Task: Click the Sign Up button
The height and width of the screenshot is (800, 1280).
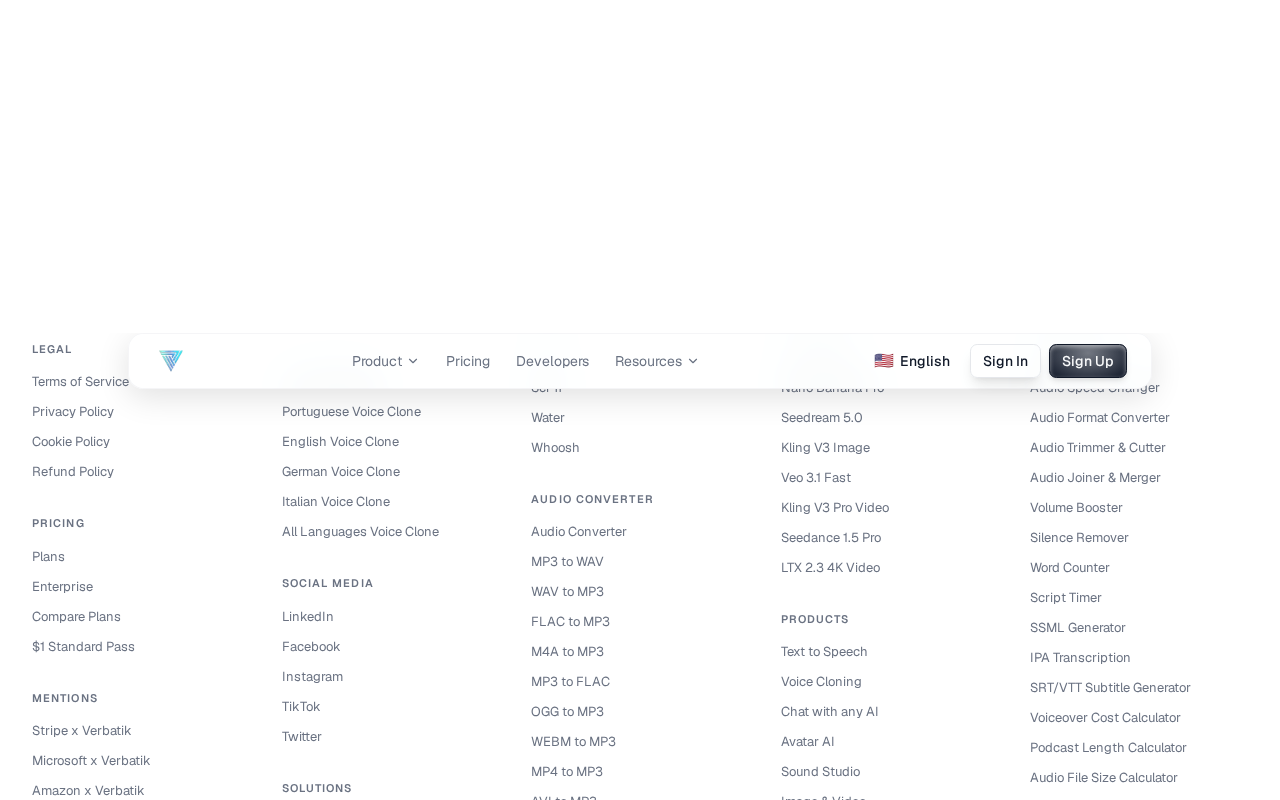Action: (x=1088, y=361)
